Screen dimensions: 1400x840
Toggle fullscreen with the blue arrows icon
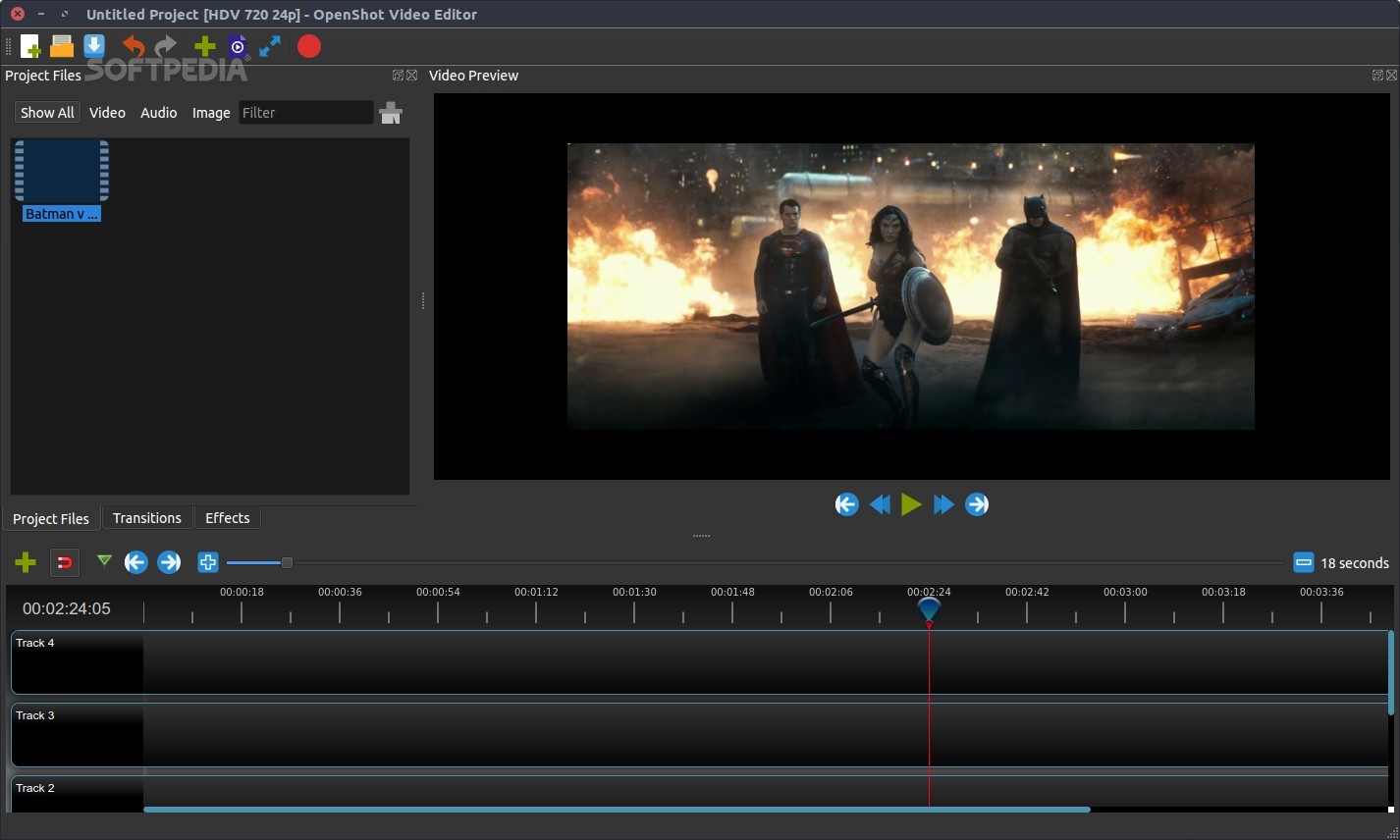[x=270, y=46]
